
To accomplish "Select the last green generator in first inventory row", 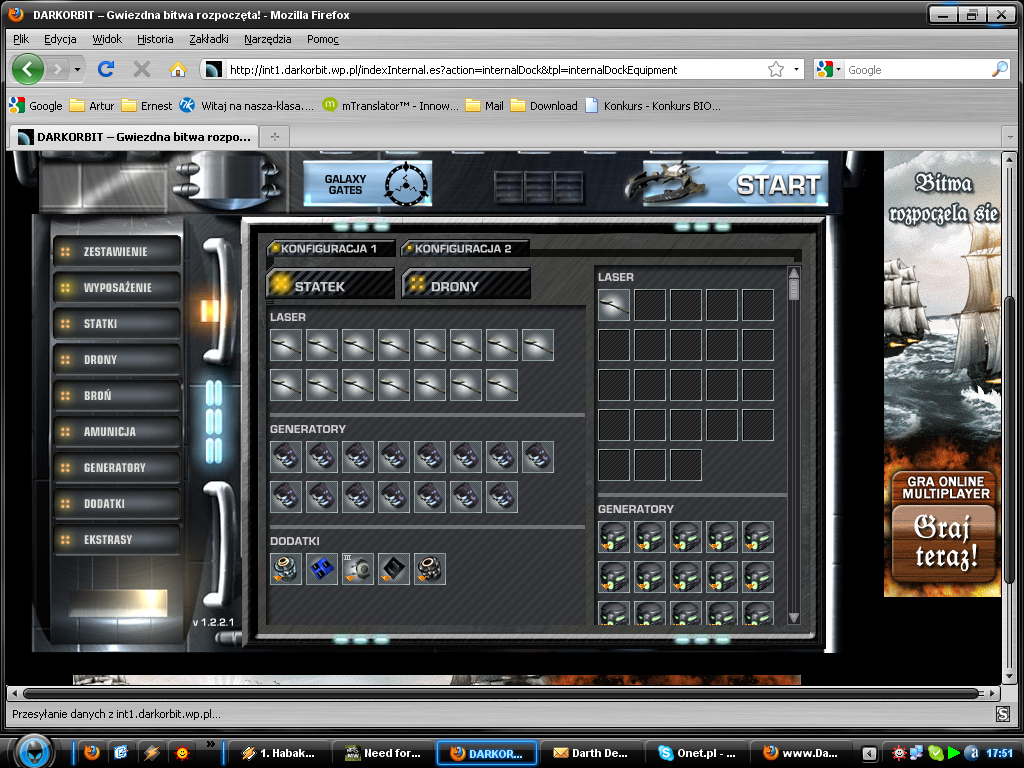I will coord(758,537).
